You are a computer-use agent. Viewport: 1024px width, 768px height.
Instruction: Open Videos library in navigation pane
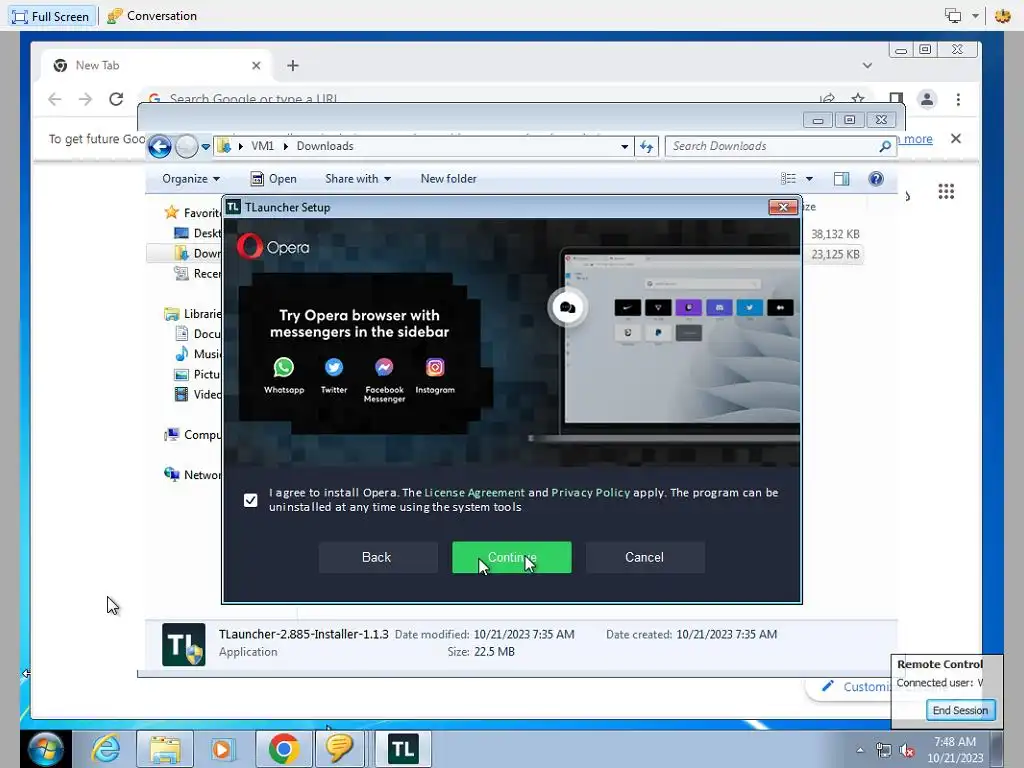click(199, 394)
